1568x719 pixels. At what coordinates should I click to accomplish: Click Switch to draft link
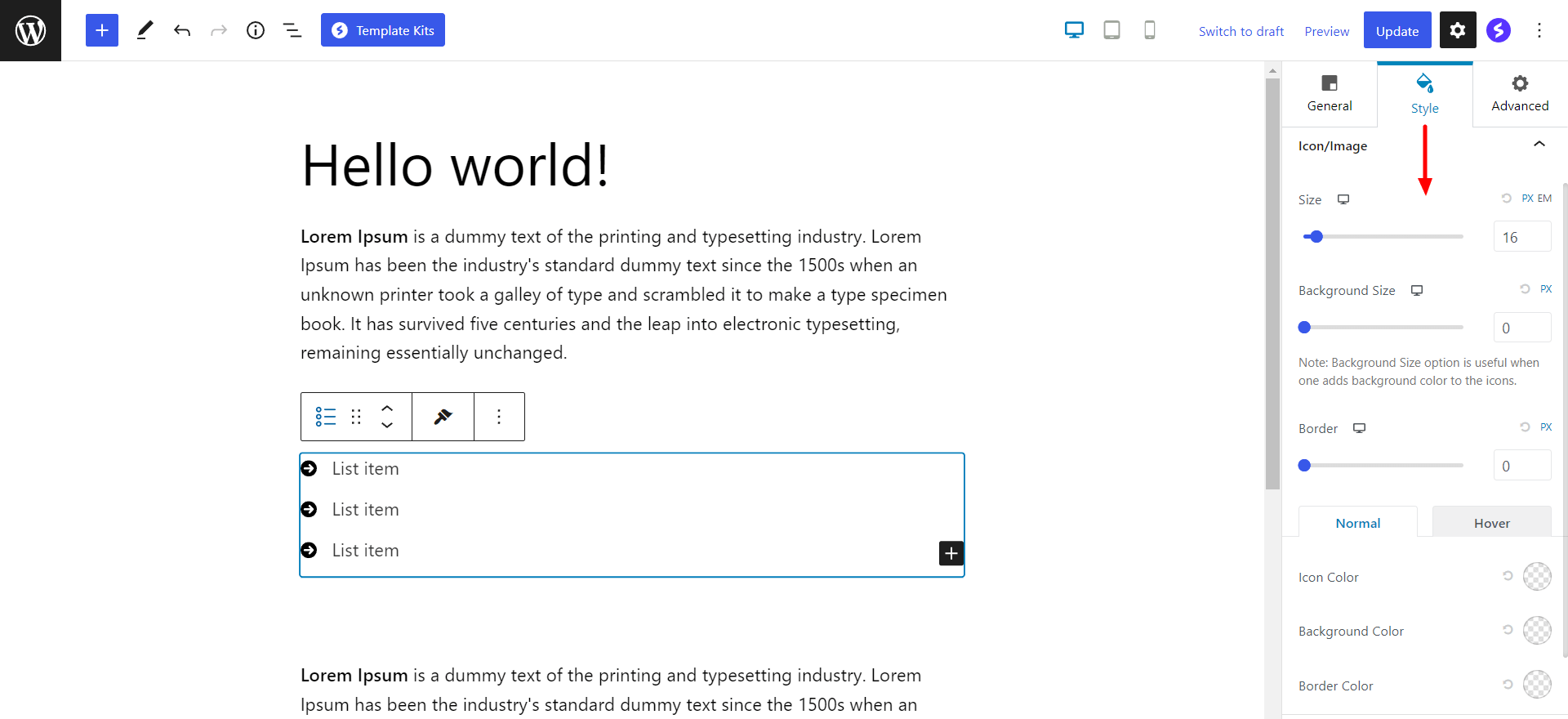[x=1241, y=31]
